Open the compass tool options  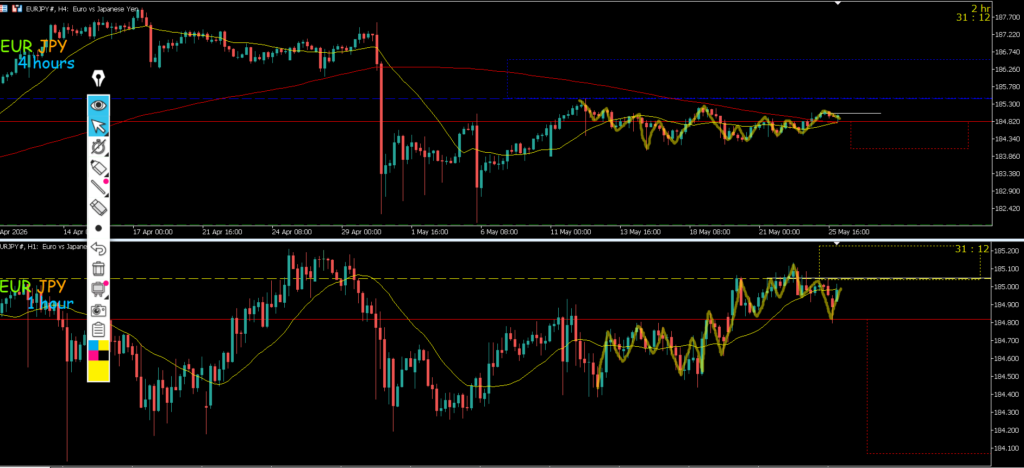pyautogui.click(x=99, y=146)
